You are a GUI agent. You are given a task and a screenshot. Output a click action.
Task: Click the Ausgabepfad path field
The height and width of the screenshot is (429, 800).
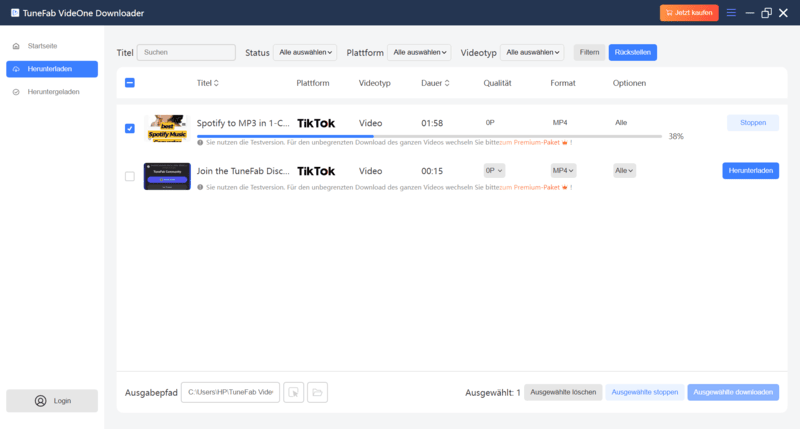pyautogui.click(x=230, y=392)
